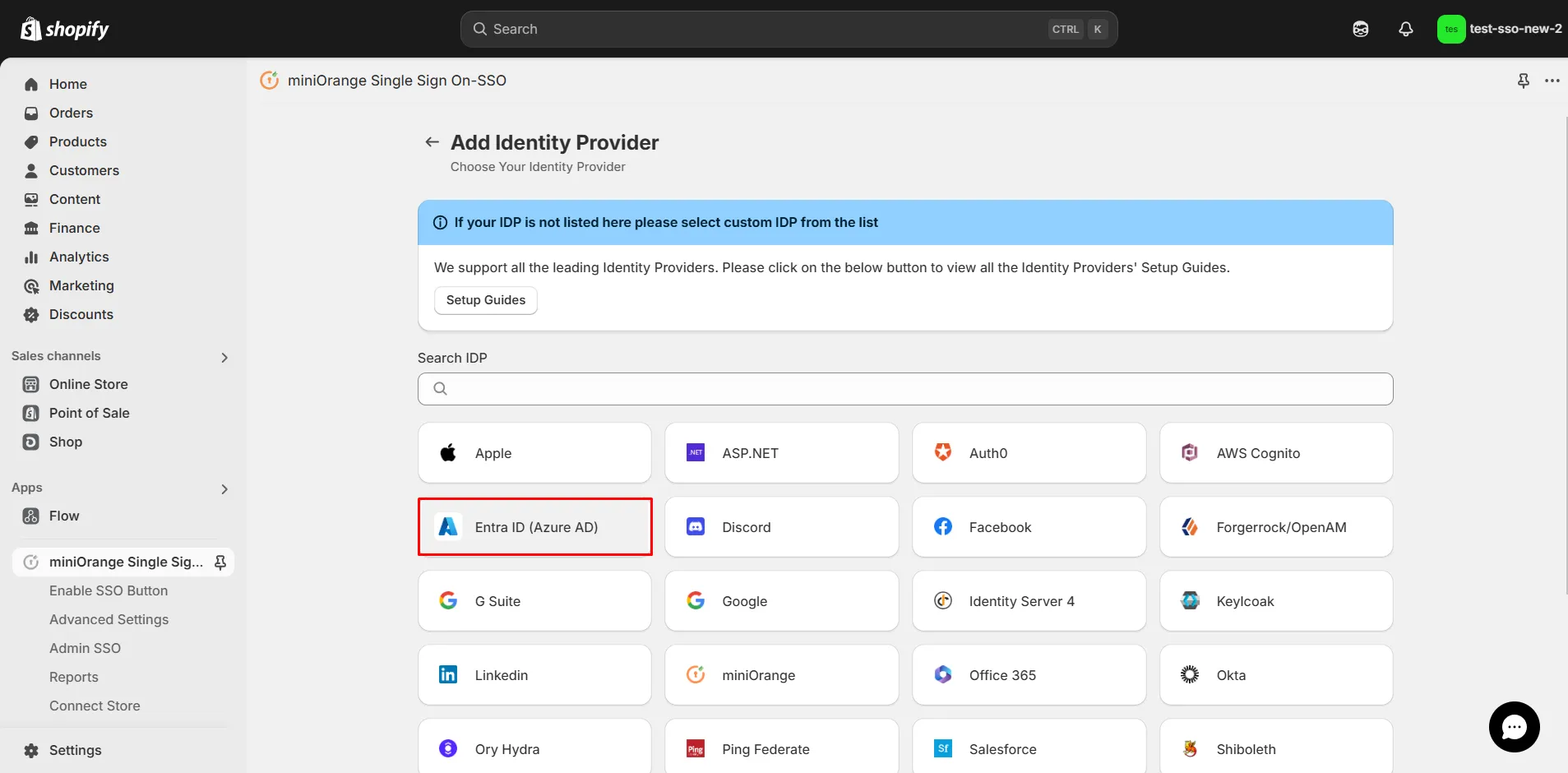Open Reports page
This screenshot has height=773, width=1568.
coord(74,677)
